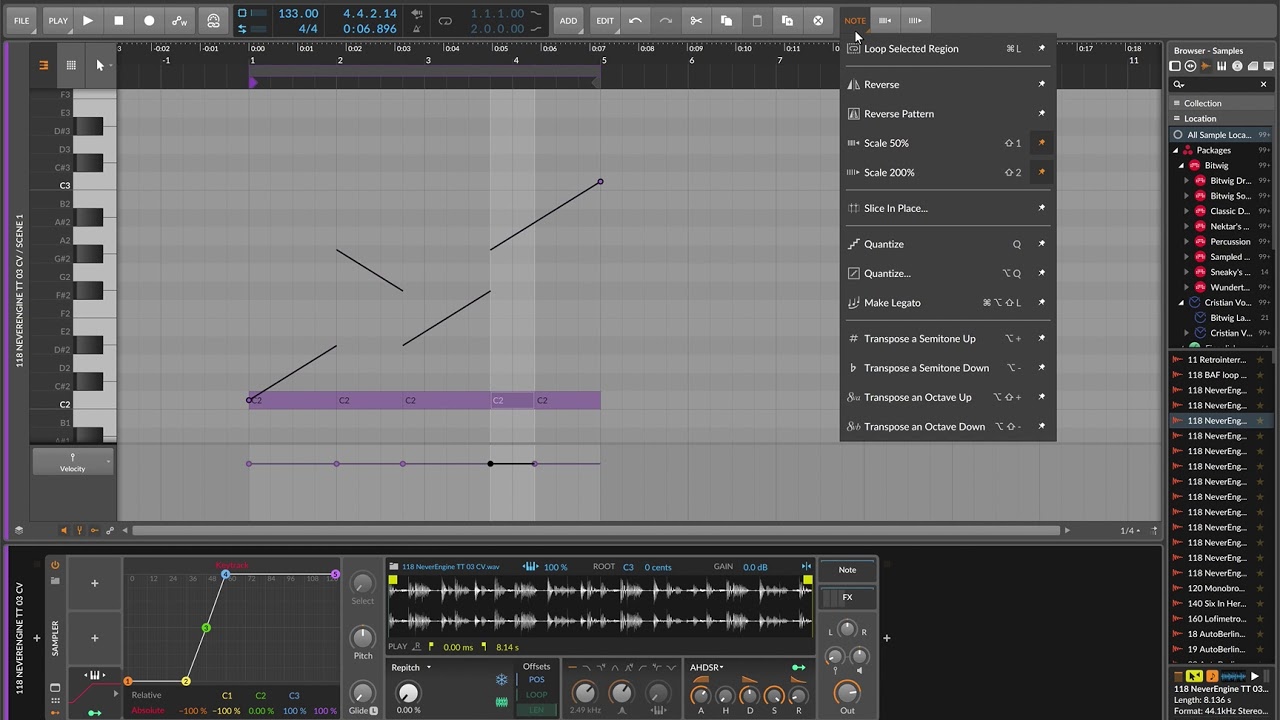Click the redo arrow icon
Screen dimensions: 1280x720
[x=665, y=20]
